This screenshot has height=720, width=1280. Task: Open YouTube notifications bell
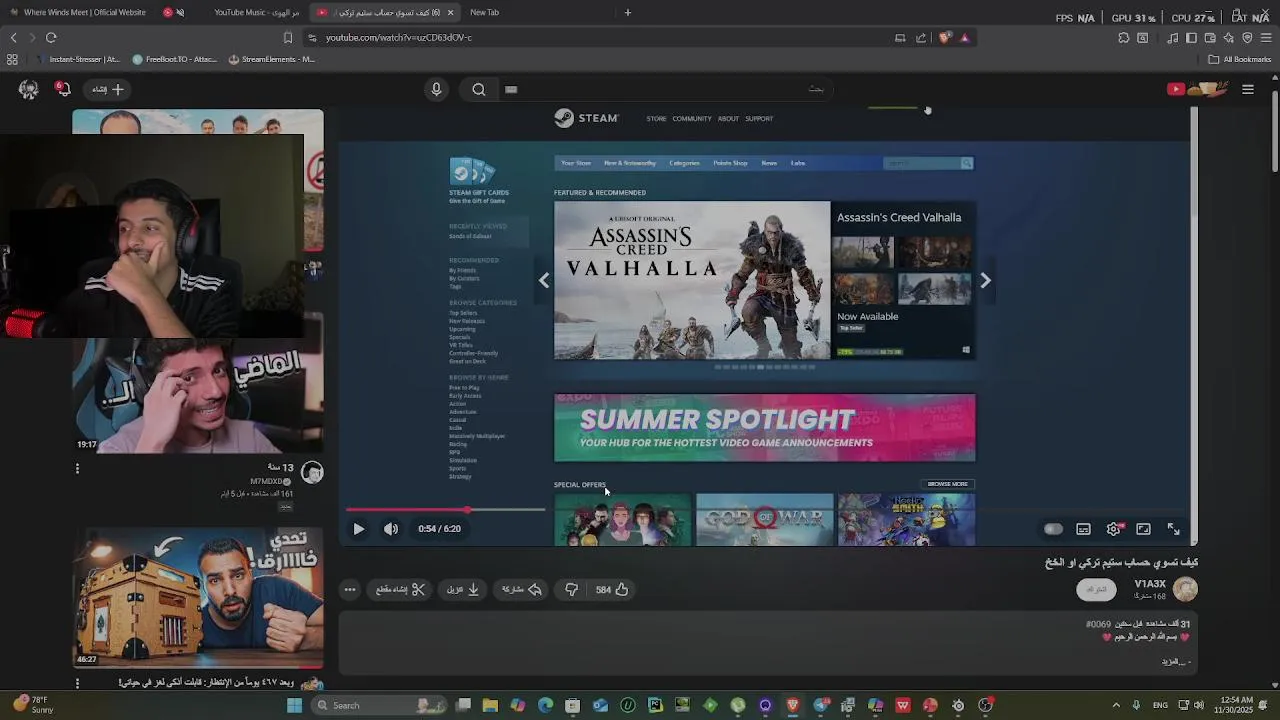click(62, 89)
